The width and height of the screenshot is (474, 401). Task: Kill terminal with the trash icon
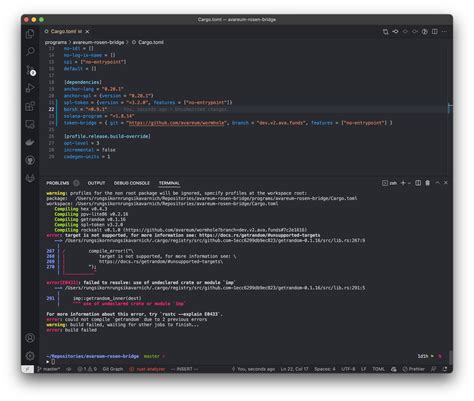click(x=428, y=183)
